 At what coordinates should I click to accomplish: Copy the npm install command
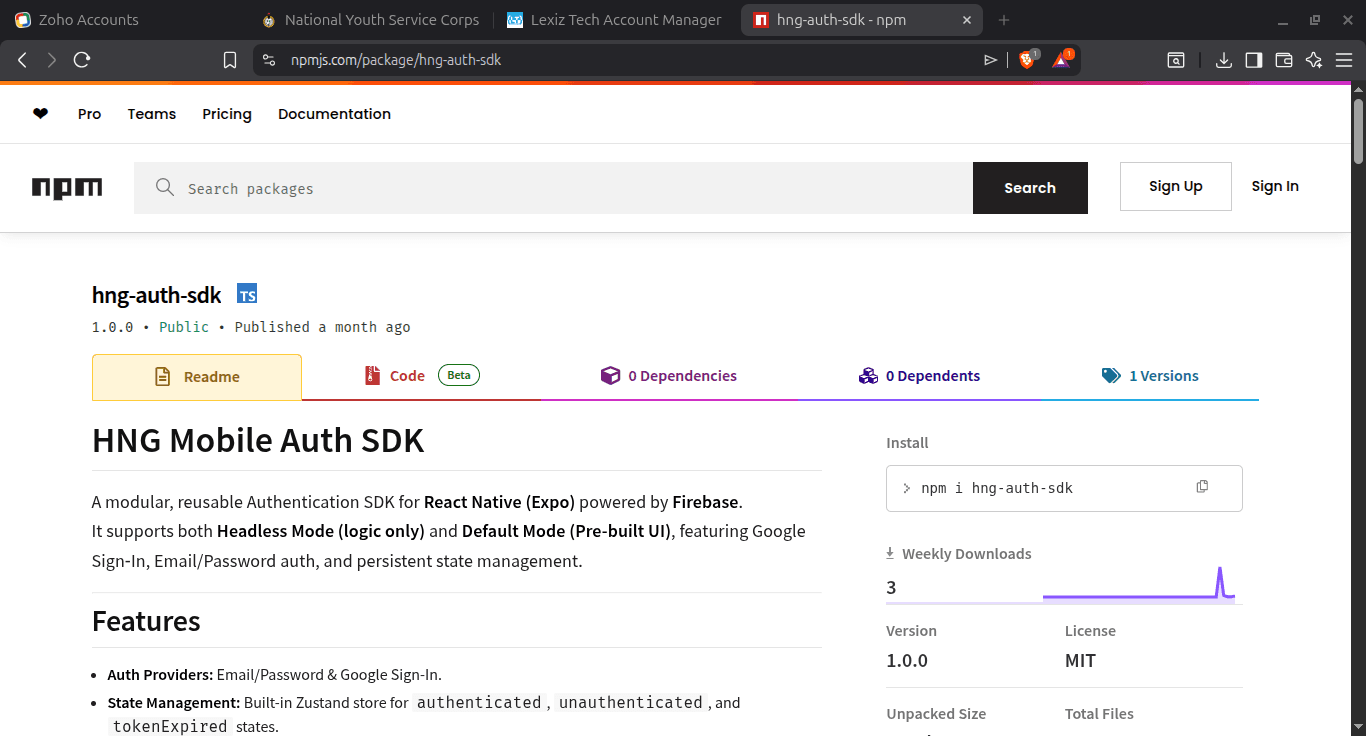coord(1201,486)
